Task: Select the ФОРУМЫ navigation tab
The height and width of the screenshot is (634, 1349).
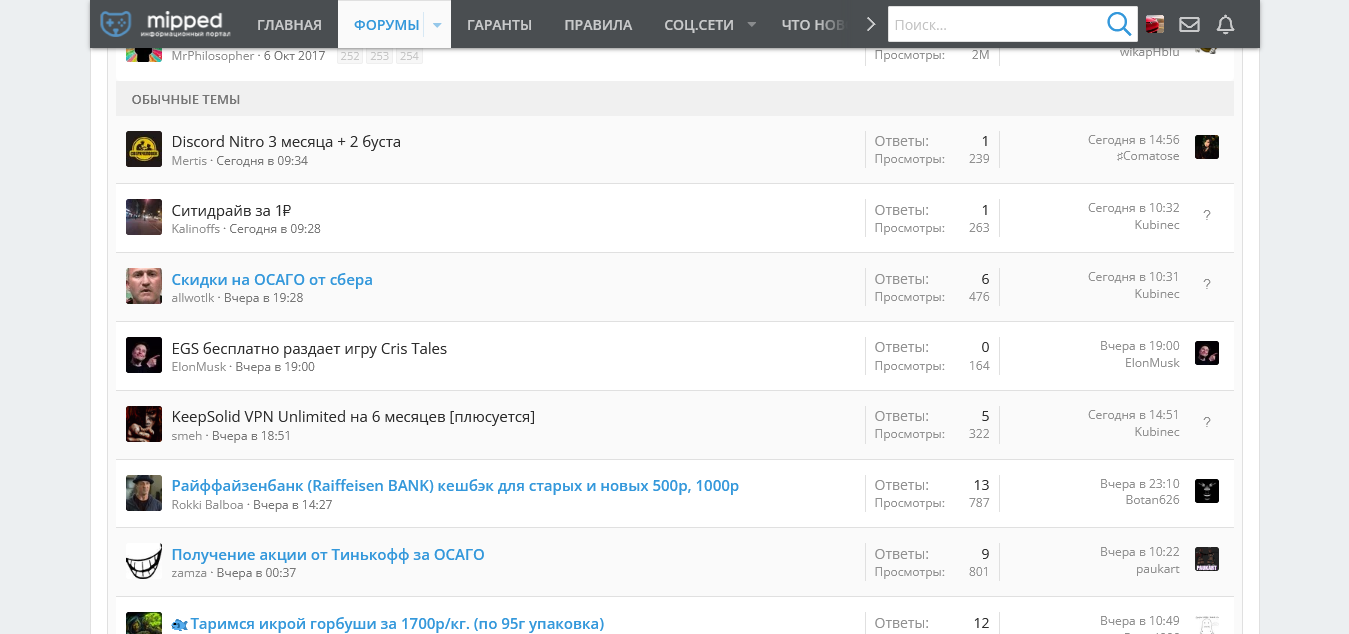Action: click(386, 25)
